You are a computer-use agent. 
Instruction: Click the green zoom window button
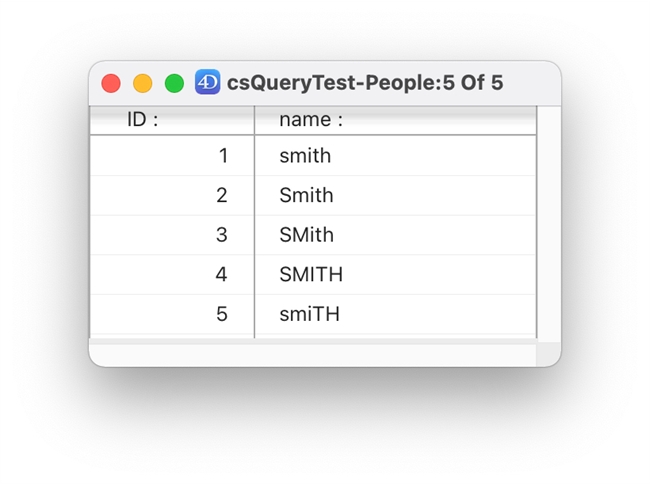174,83
